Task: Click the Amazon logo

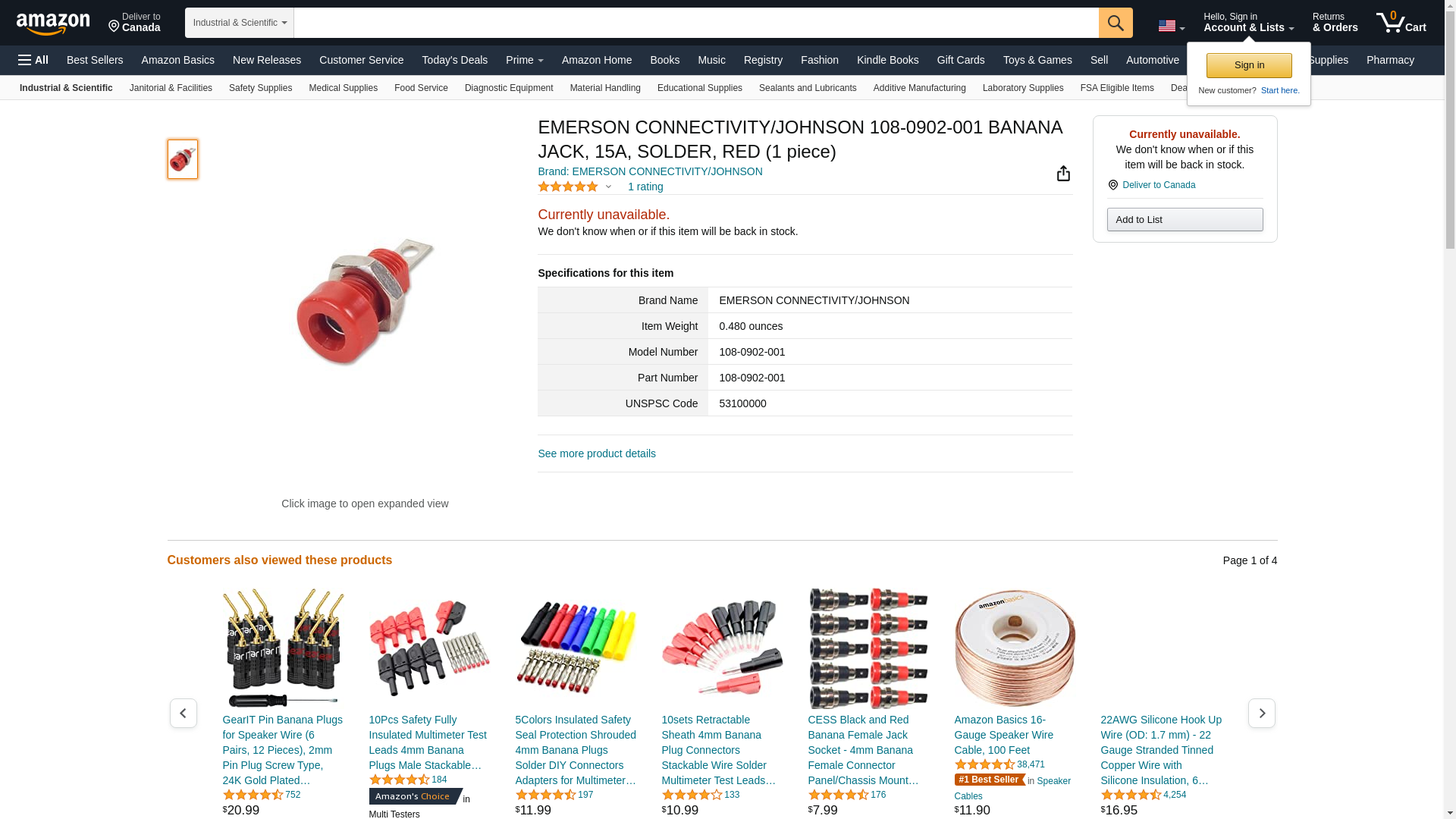Action: pyautogui.click(x=53, y=24)
